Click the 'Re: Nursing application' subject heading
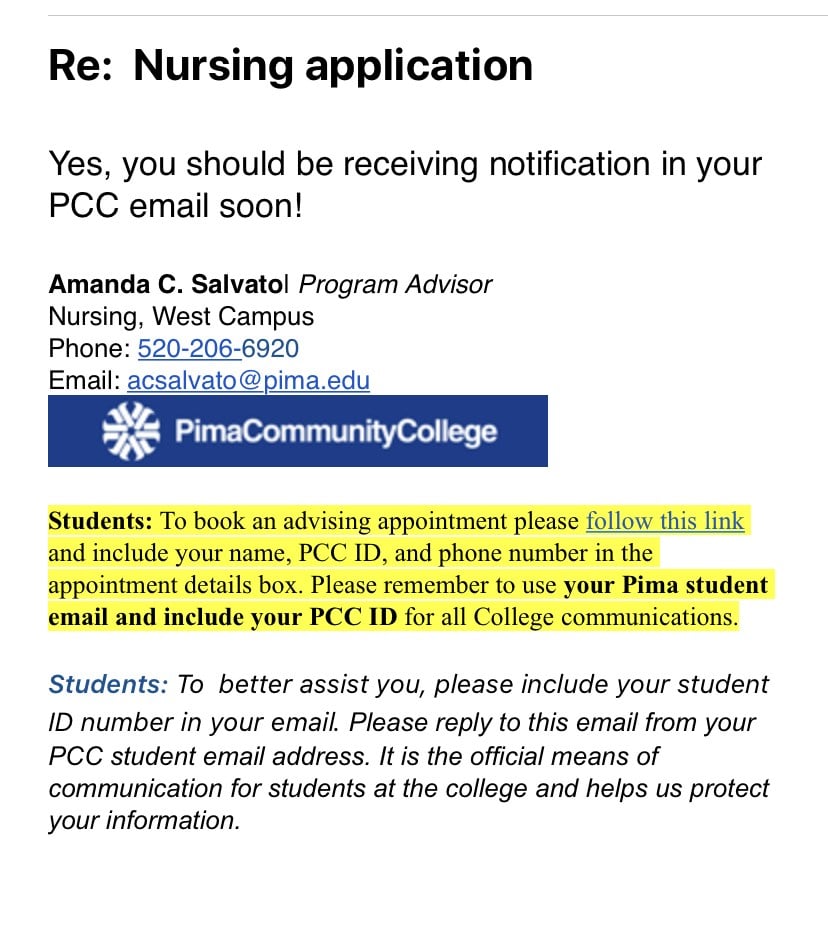Image resolution: width=828 pixels, height=936 pixels. click(290, 65)
